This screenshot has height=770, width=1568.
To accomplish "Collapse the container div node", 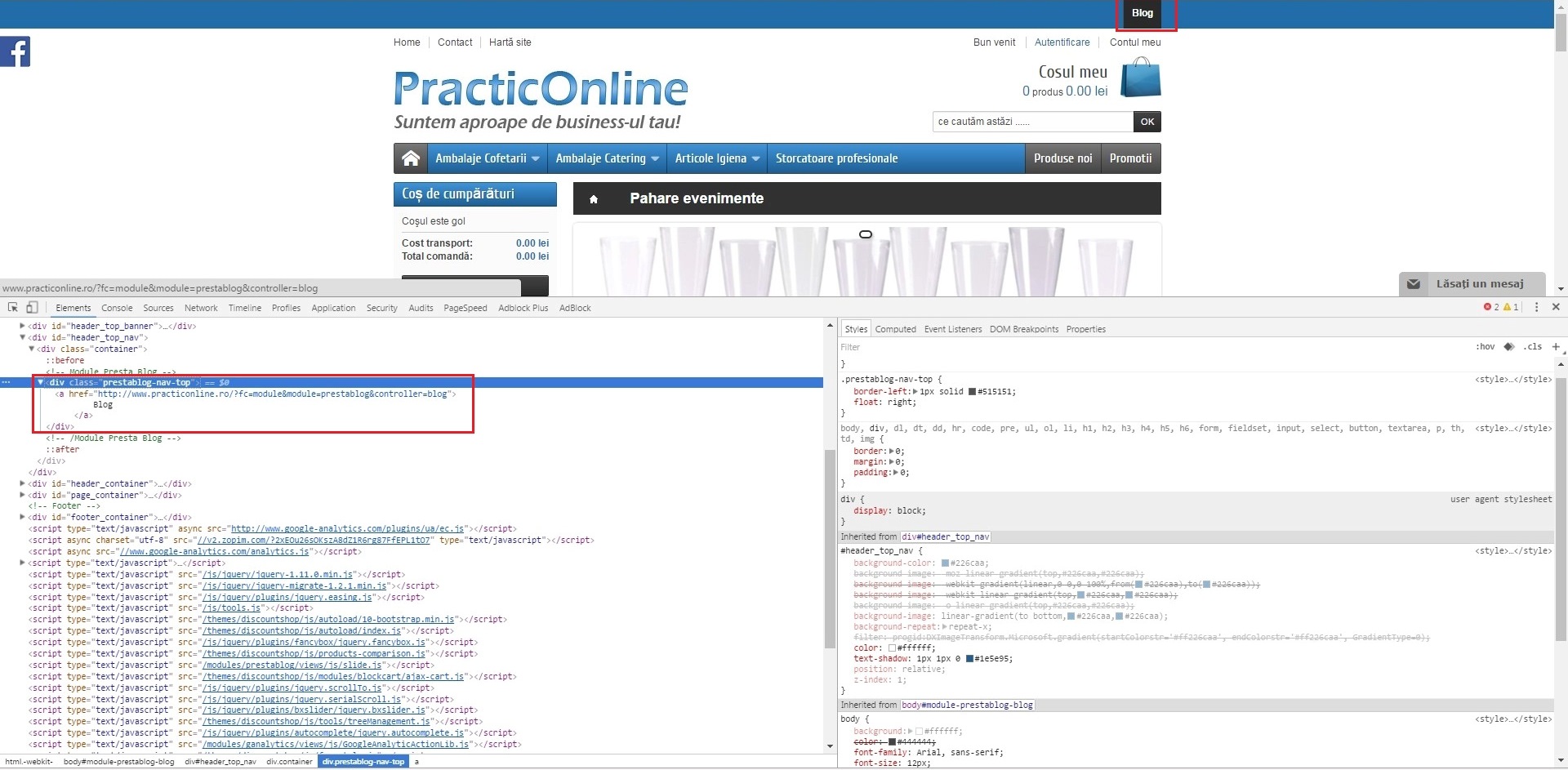I will (31, 349).
